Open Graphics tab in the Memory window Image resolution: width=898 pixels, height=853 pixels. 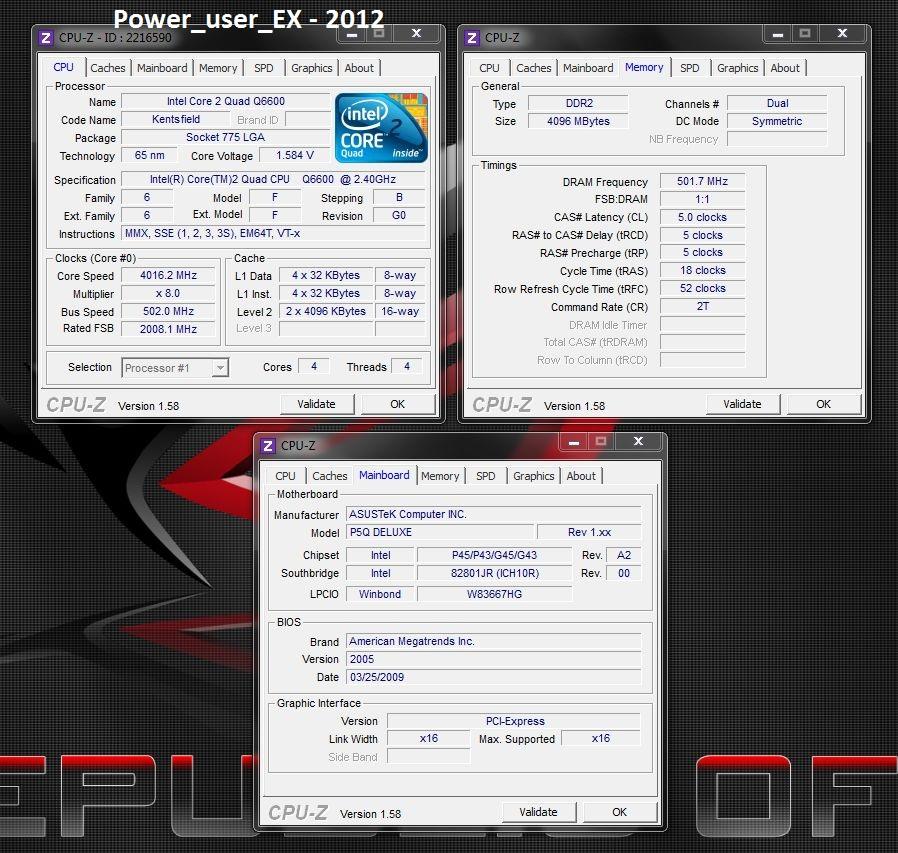(738, 68)
